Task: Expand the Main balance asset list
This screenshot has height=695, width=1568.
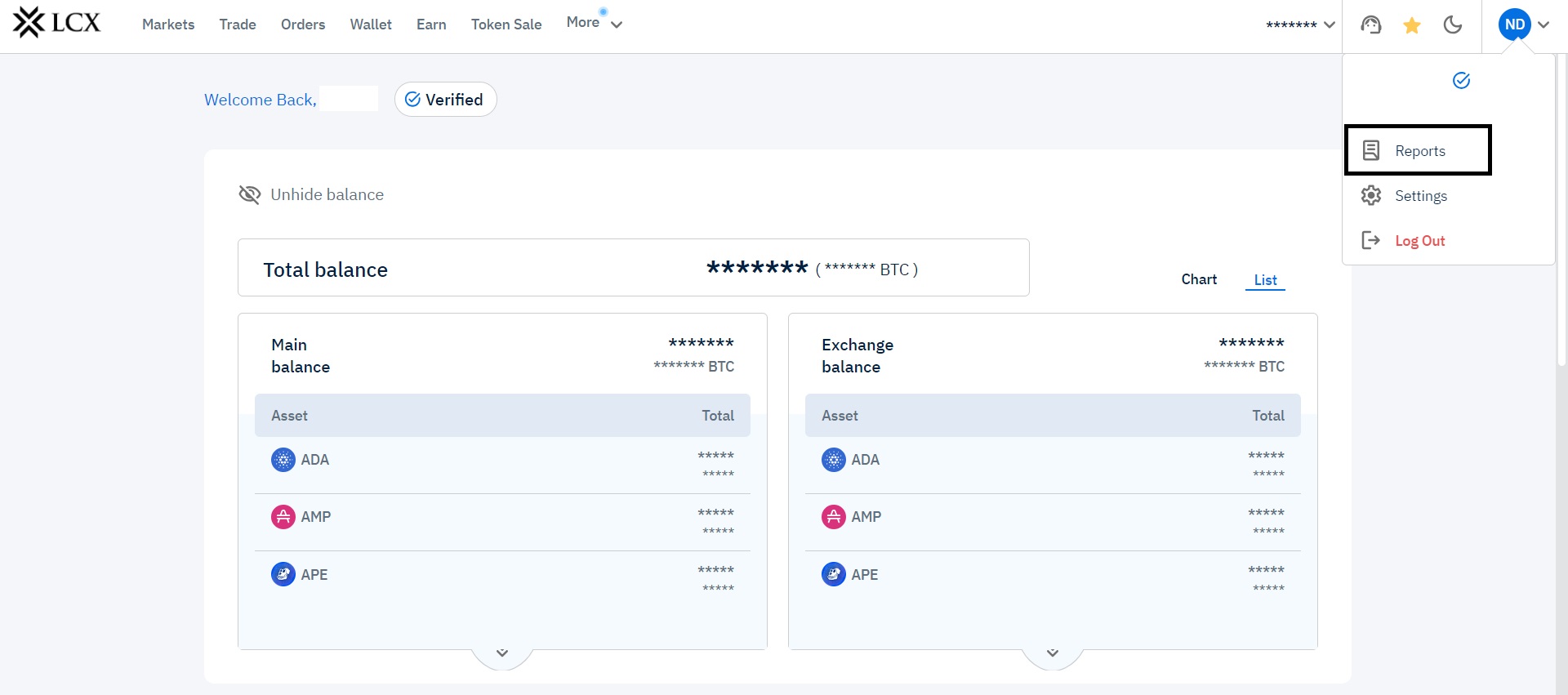Action: [502, 653]
